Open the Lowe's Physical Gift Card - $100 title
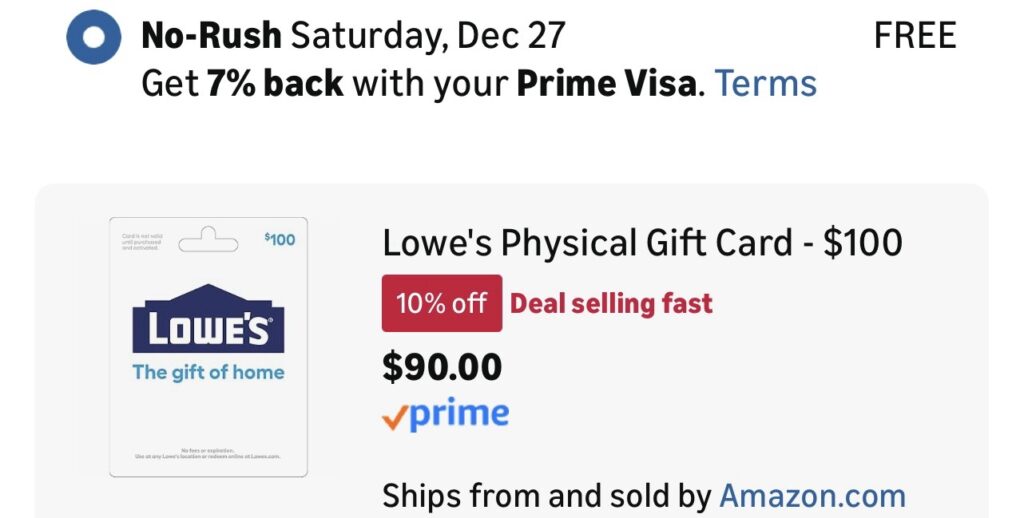 coord(642,243)
